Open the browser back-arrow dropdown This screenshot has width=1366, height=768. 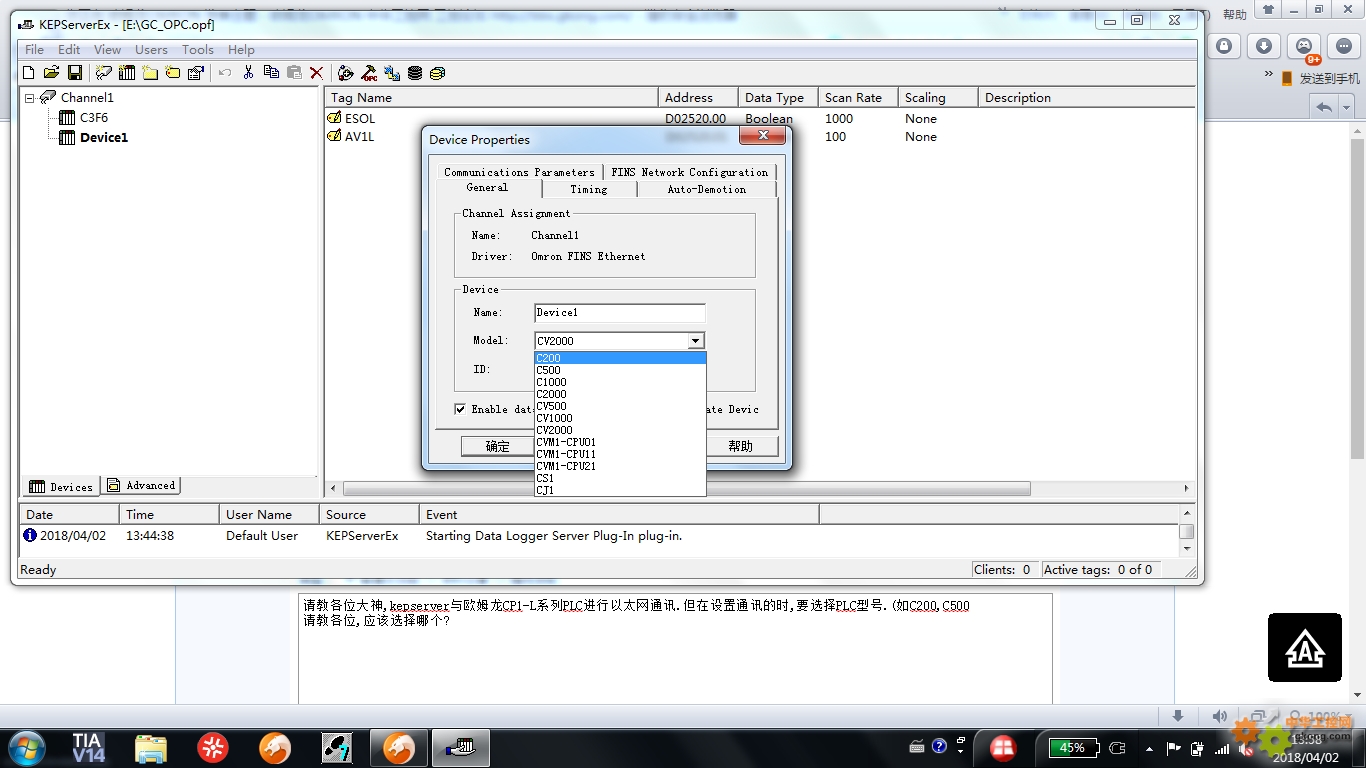1347,107
